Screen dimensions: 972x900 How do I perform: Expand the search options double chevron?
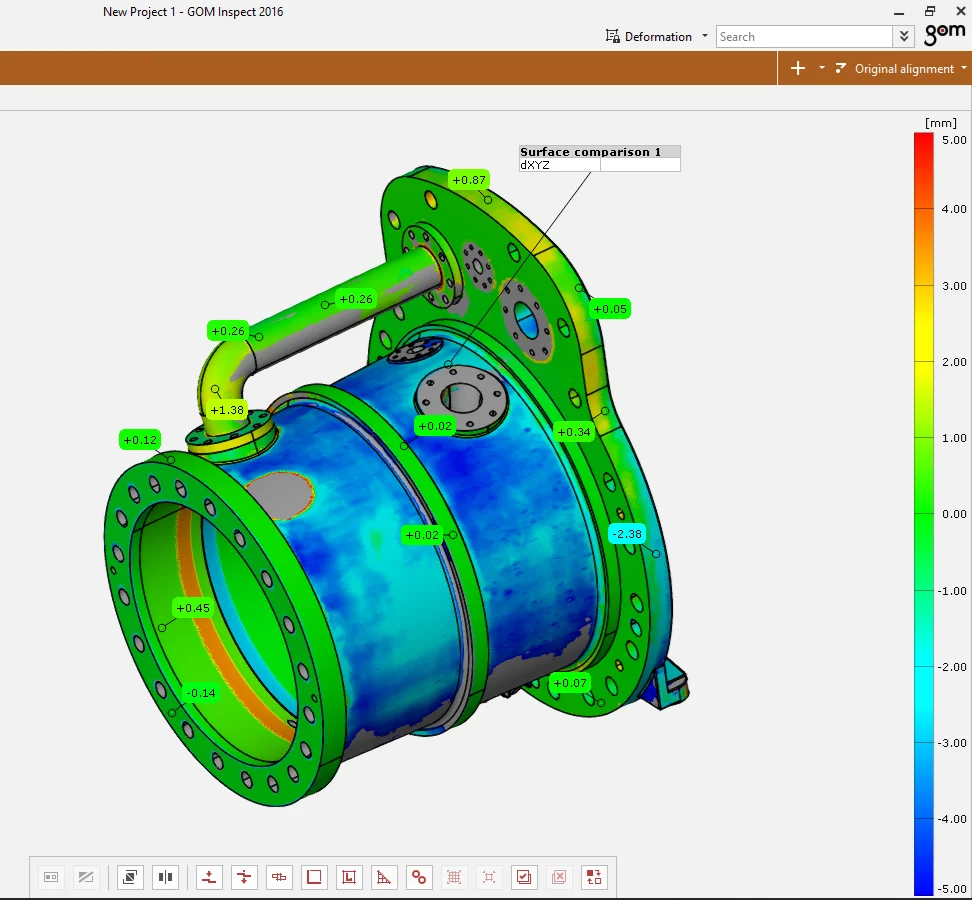click(x=904, y=37)
